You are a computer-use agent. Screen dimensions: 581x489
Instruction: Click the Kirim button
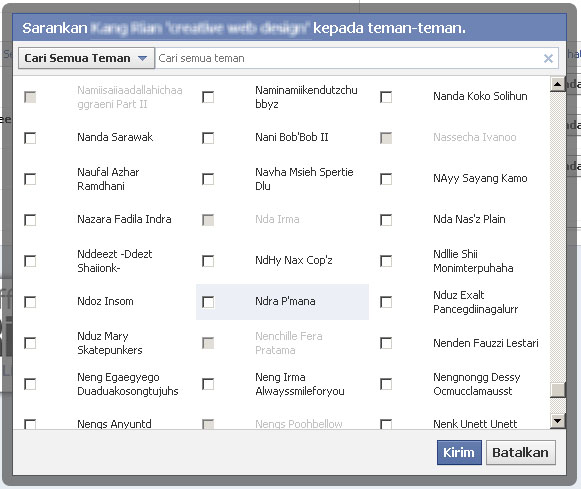(459, 452)
